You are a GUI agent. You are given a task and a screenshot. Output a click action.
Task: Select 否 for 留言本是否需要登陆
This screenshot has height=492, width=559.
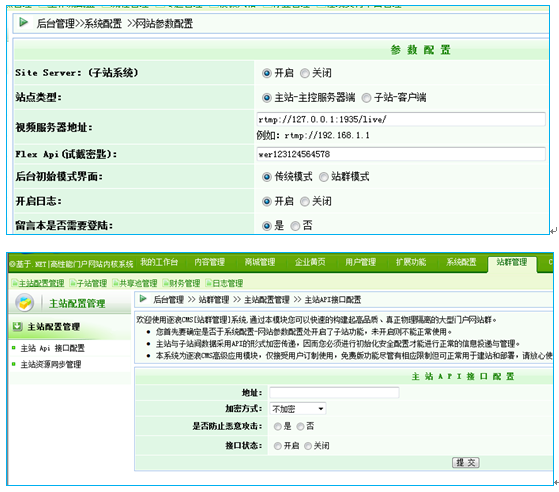[x=295, y=226]
